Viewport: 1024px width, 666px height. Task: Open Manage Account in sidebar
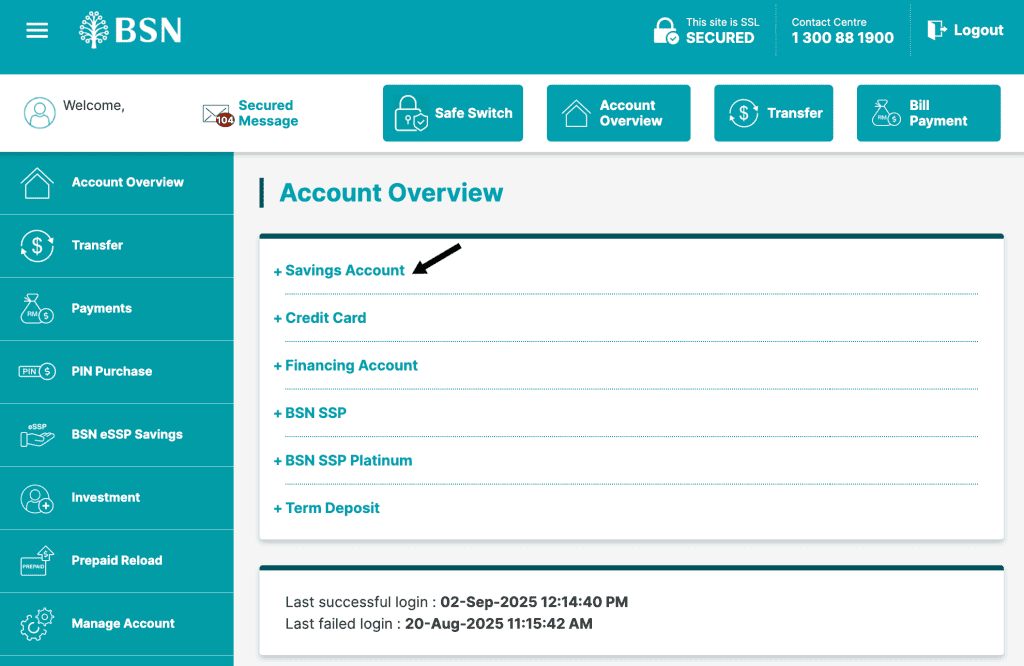117,624
